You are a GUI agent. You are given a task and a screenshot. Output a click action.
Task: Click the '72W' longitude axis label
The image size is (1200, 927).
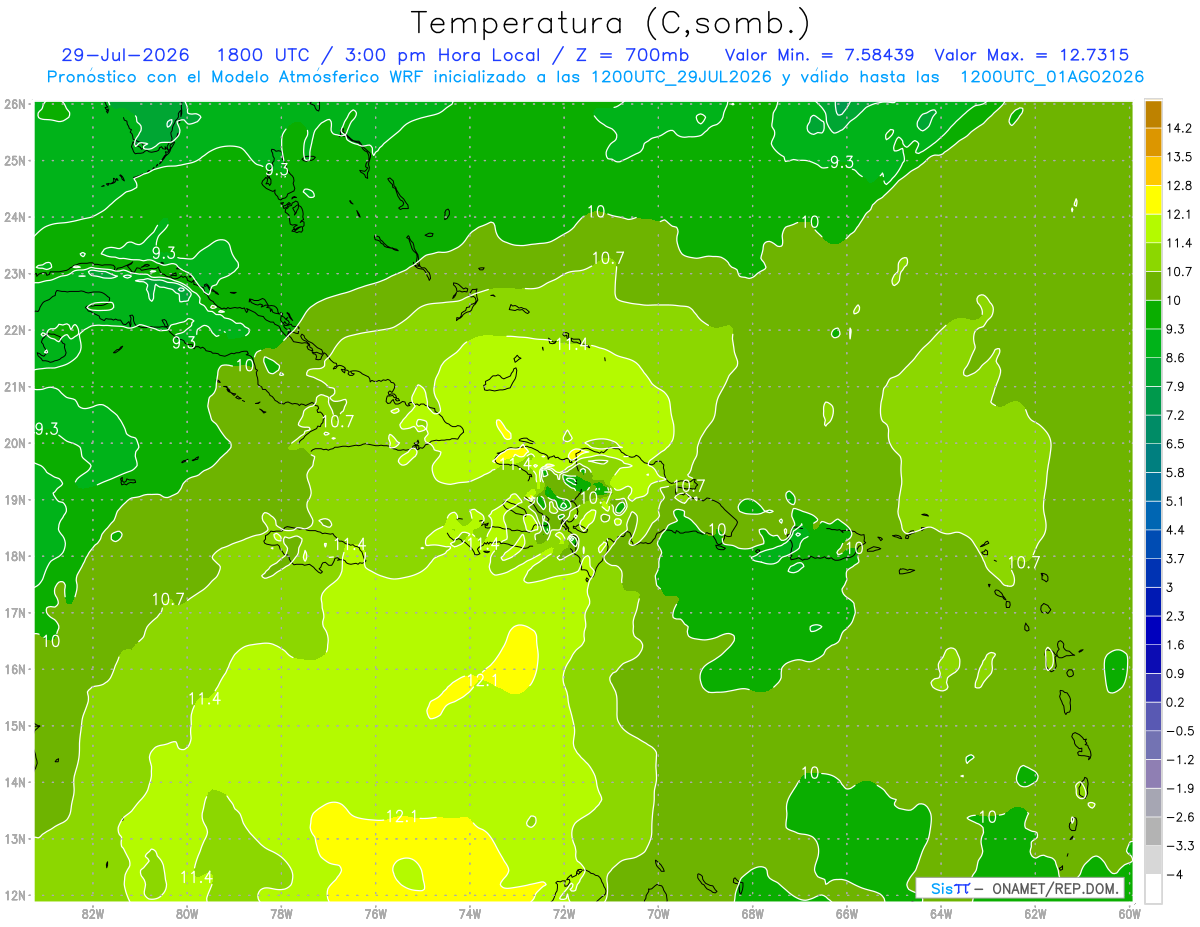click(563, 913)
